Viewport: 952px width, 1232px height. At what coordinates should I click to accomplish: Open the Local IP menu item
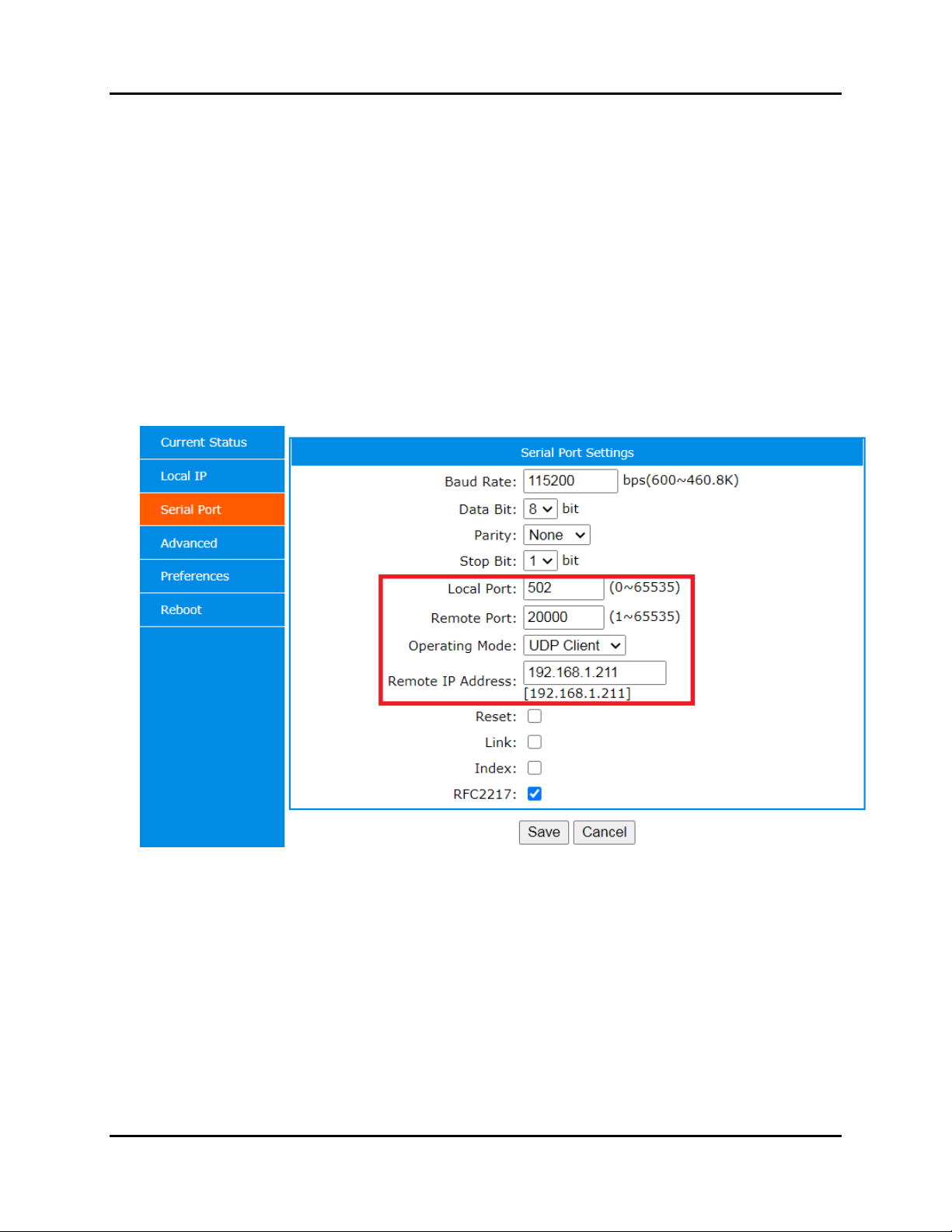pyautogui.click(x=211, y=476)
